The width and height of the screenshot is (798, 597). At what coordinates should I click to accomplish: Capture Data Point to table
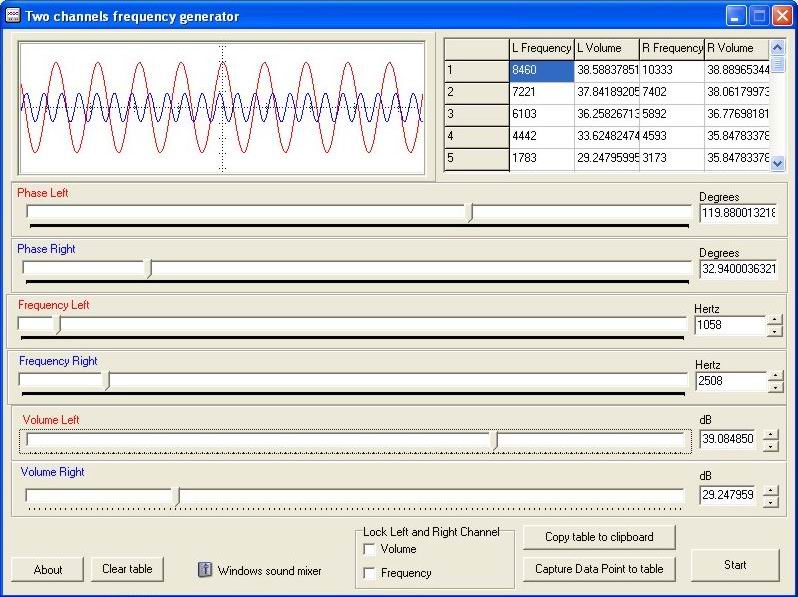click(x=598, y=568)
